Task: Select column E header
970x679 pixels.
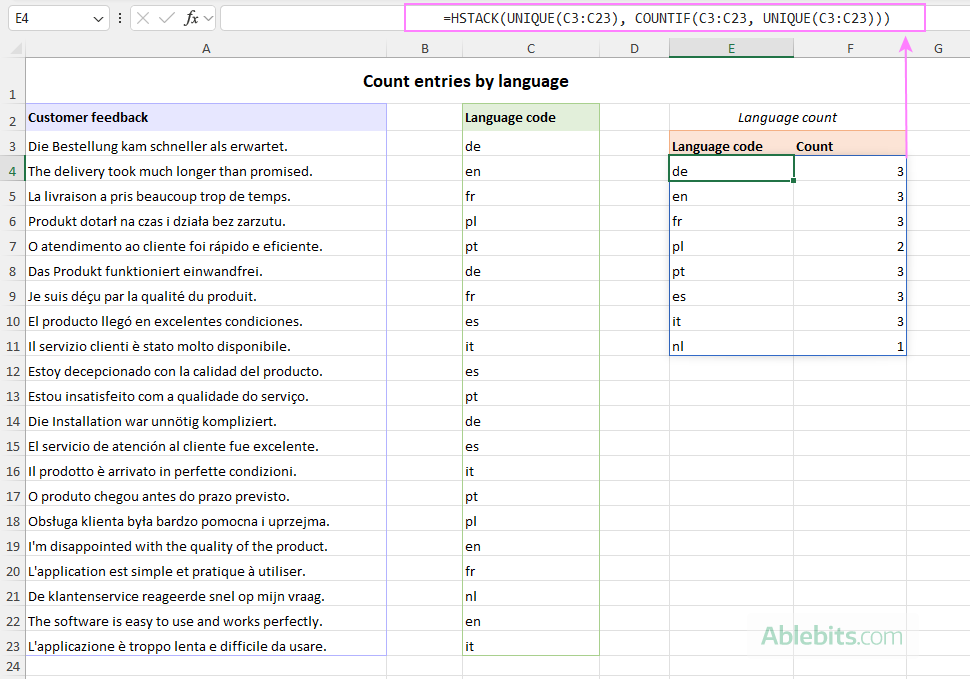Action: [731, 48]
